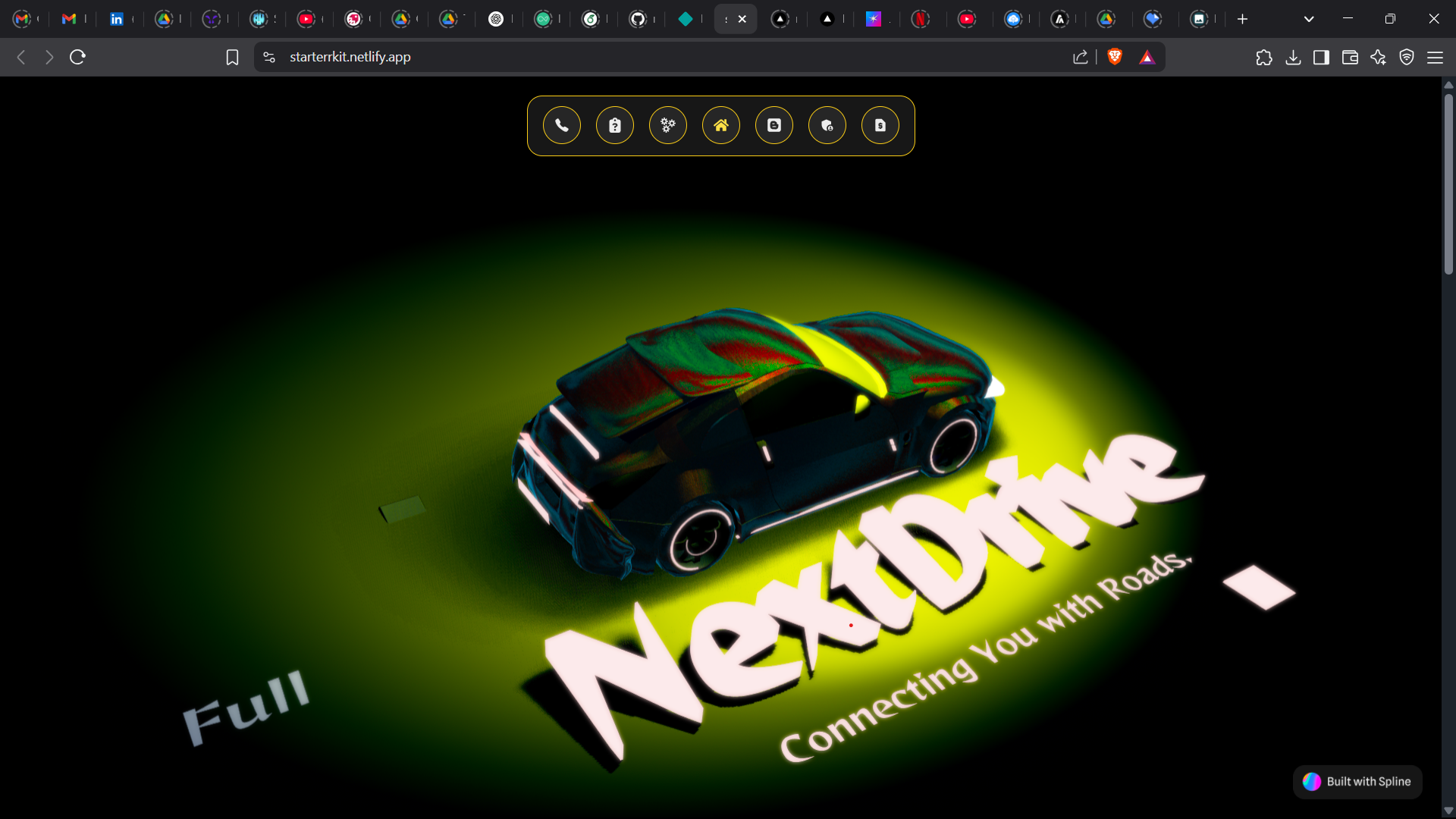Toggle the browser sidebar panel

coord(1321,57)
